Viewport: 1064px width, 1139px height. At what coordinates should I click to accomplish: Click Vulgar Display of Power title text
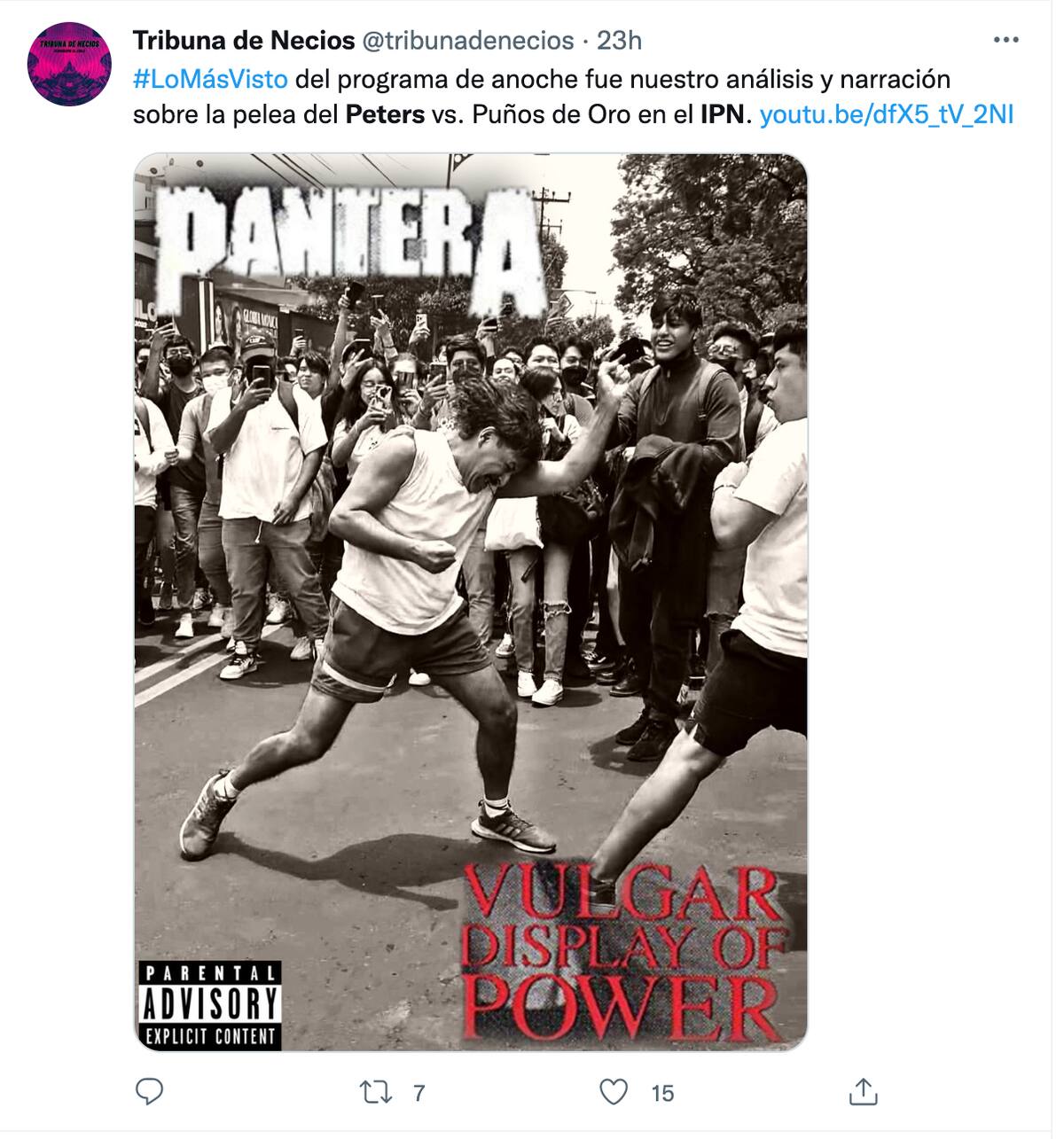pyautogui.click(x=622, y=953)
